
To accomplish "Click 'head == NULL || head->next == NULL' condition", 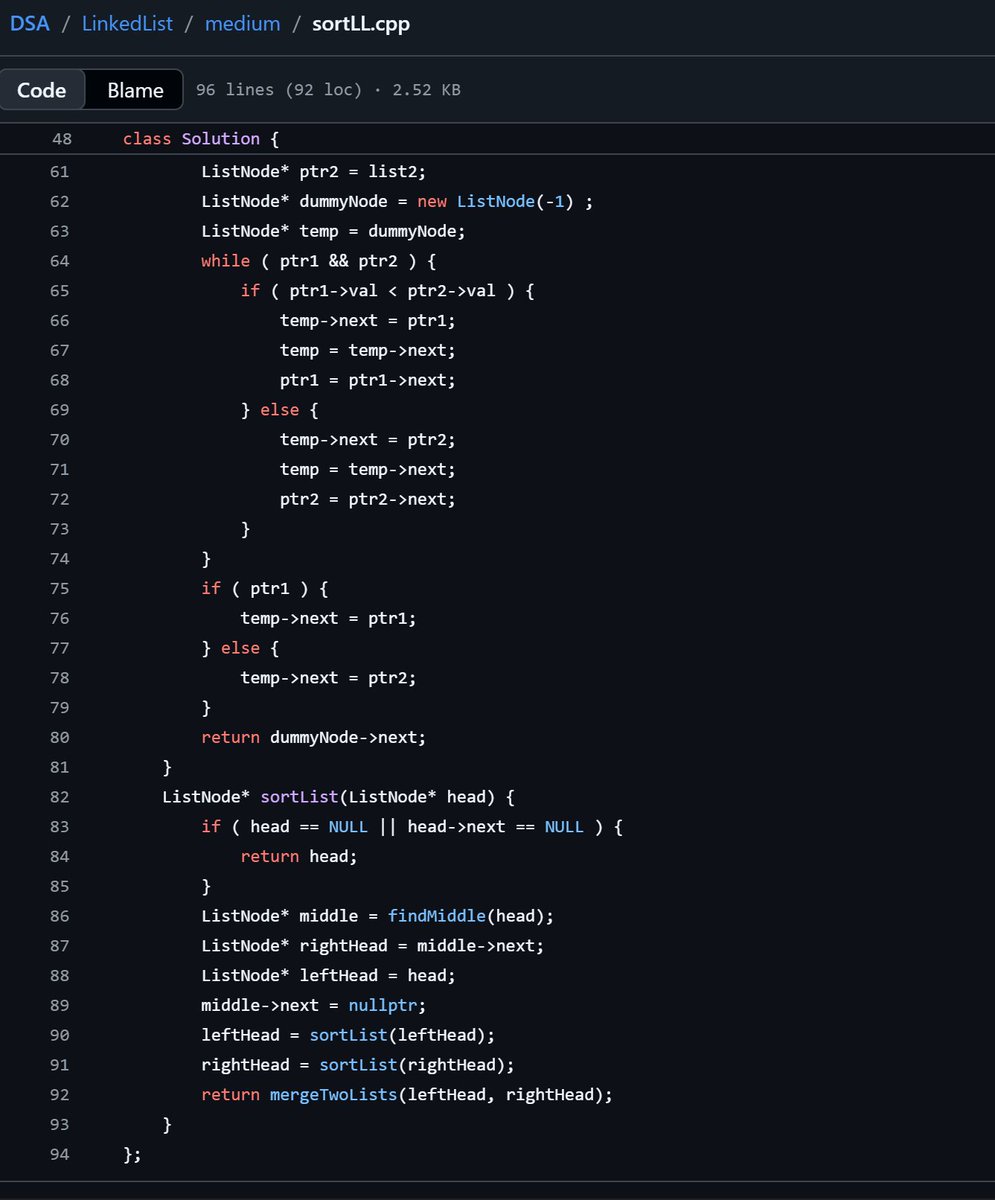I will coord(417,827).
